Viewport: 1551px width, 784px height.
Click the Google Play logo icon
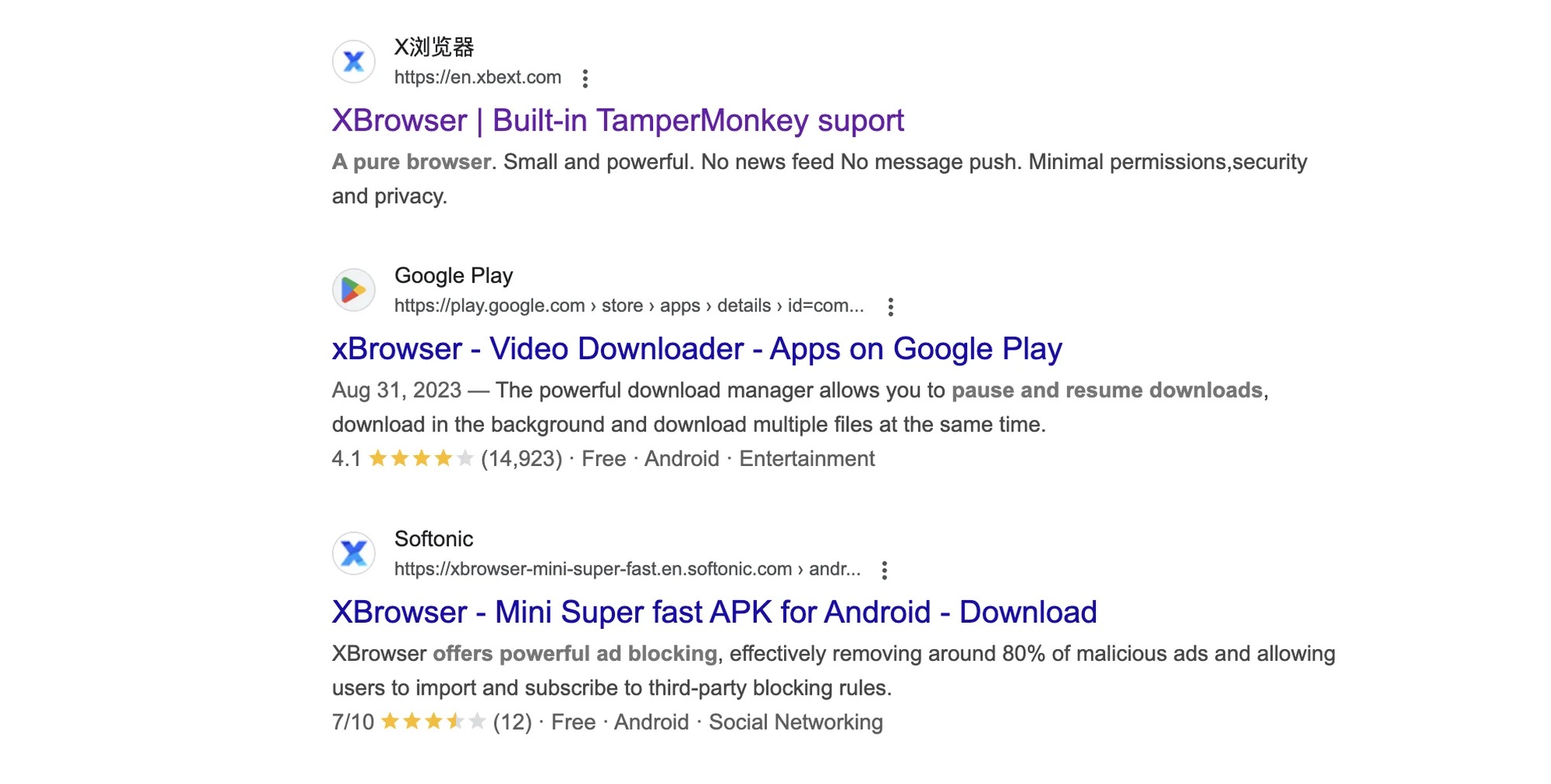(354, 290)
